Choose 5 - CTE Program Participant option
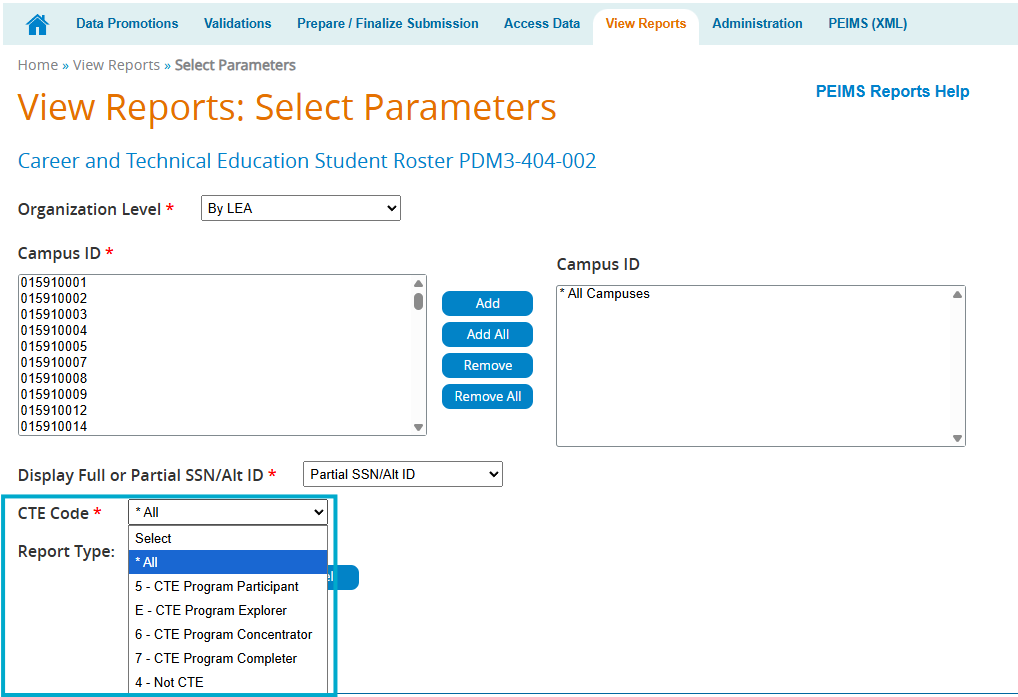Viewport: 1018px width, 697px height. pyautogui.click(x=216, y=586)
